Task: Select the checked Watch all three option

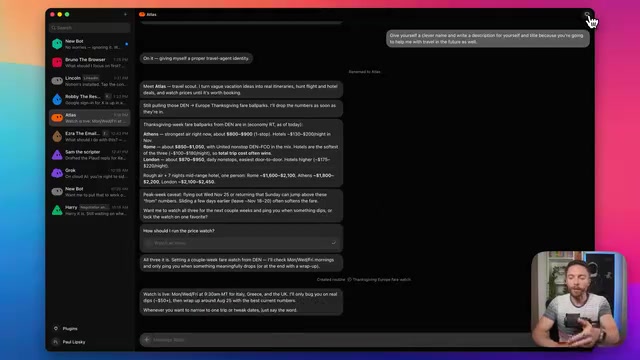Action: point(241,243)
